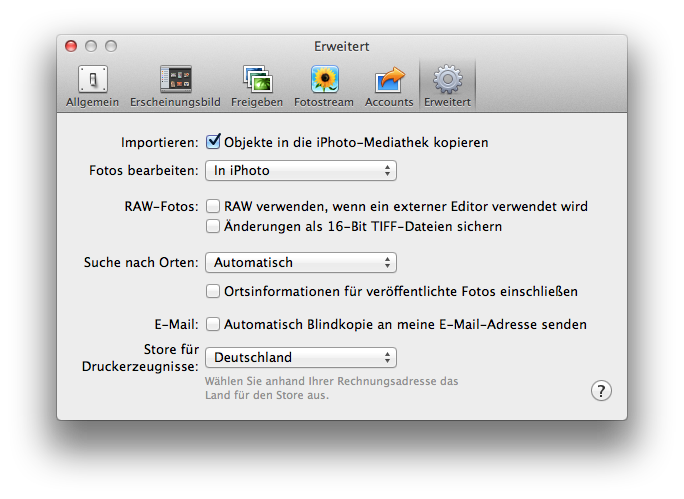Screen dimensions: 684x499
Task: Click the round help question mark button
Action: (600, 390)
